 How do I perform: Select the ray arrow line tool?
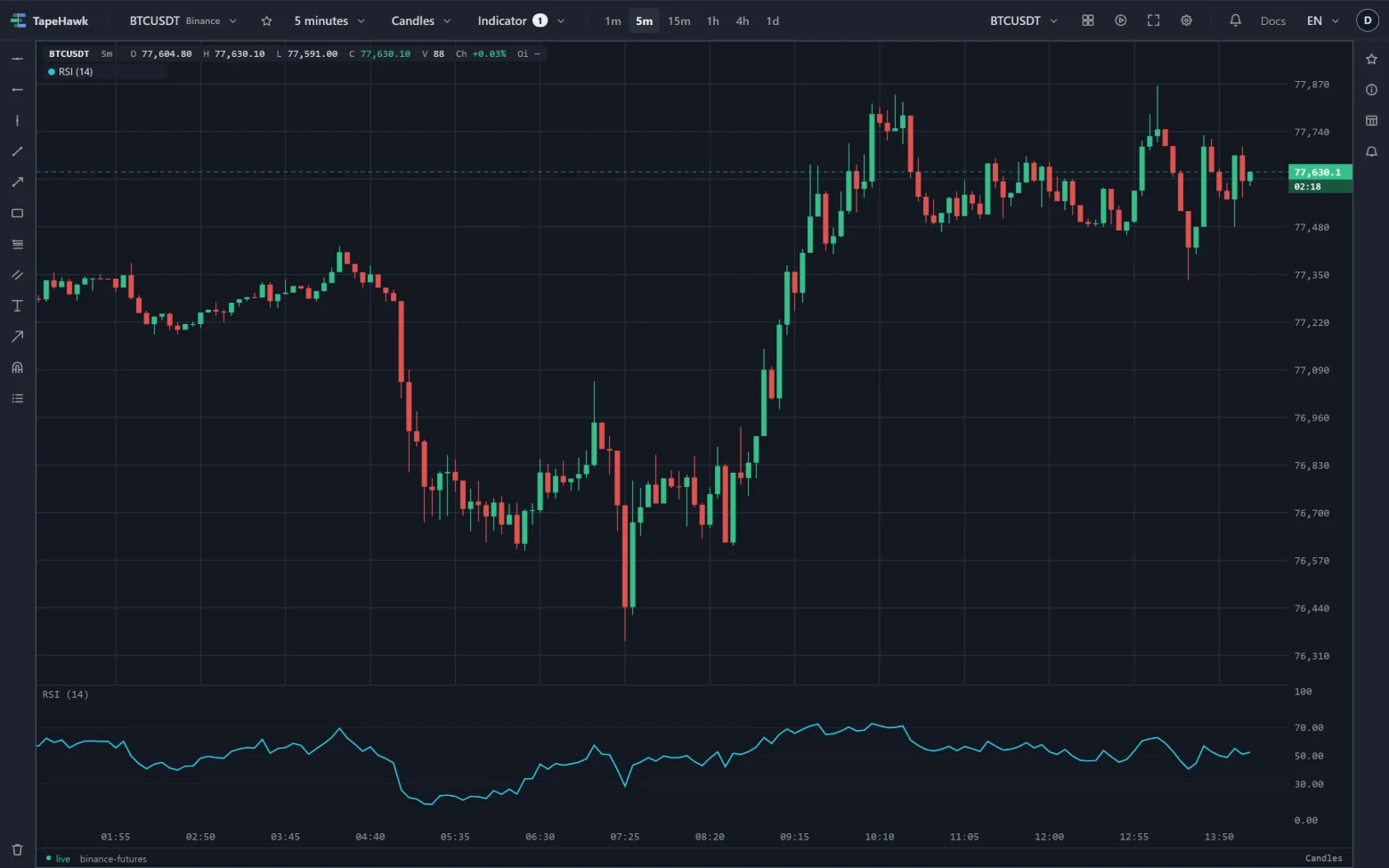[x=17, y=183]
